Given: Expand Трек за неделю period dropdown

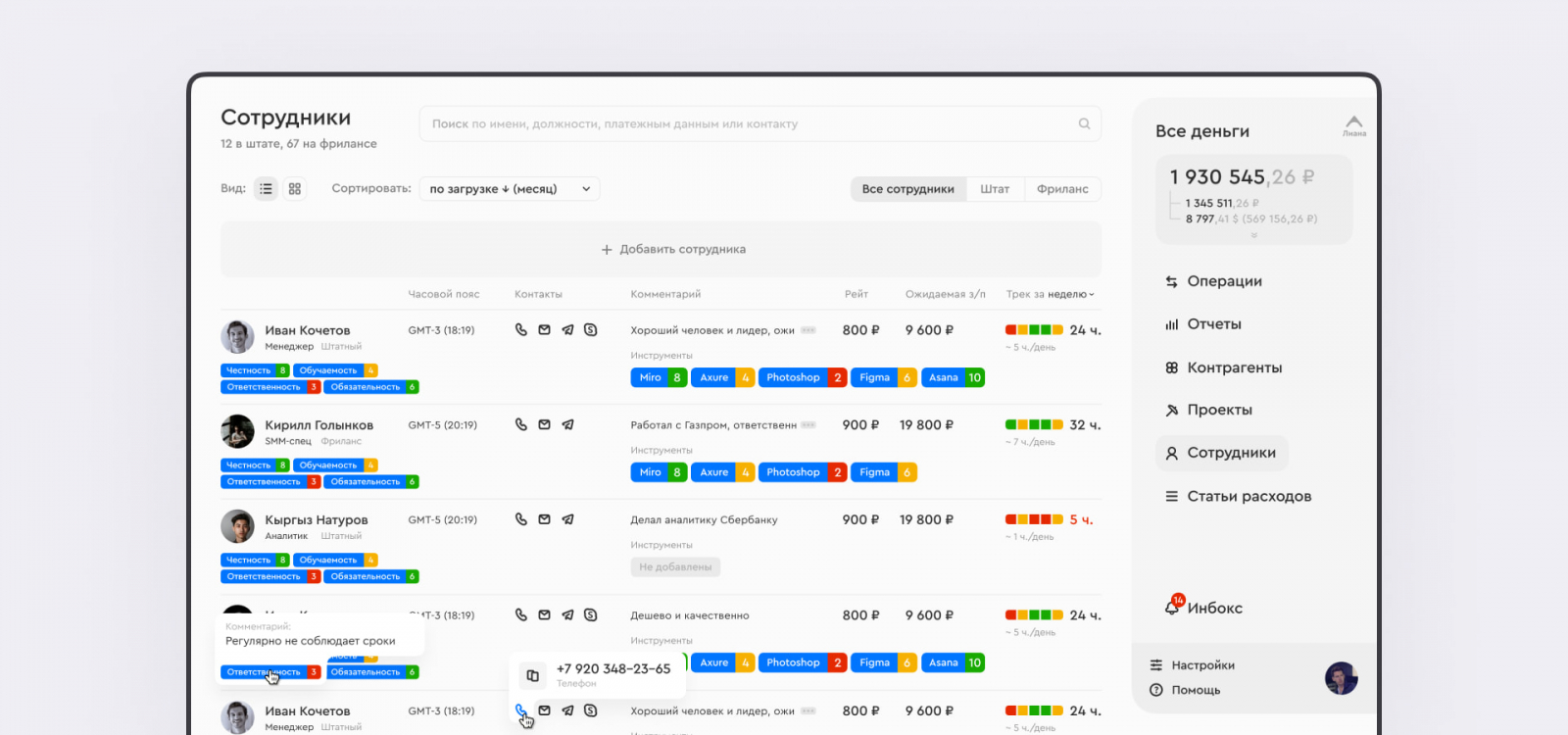Looking at the screenshot, I should point(1070,294).
